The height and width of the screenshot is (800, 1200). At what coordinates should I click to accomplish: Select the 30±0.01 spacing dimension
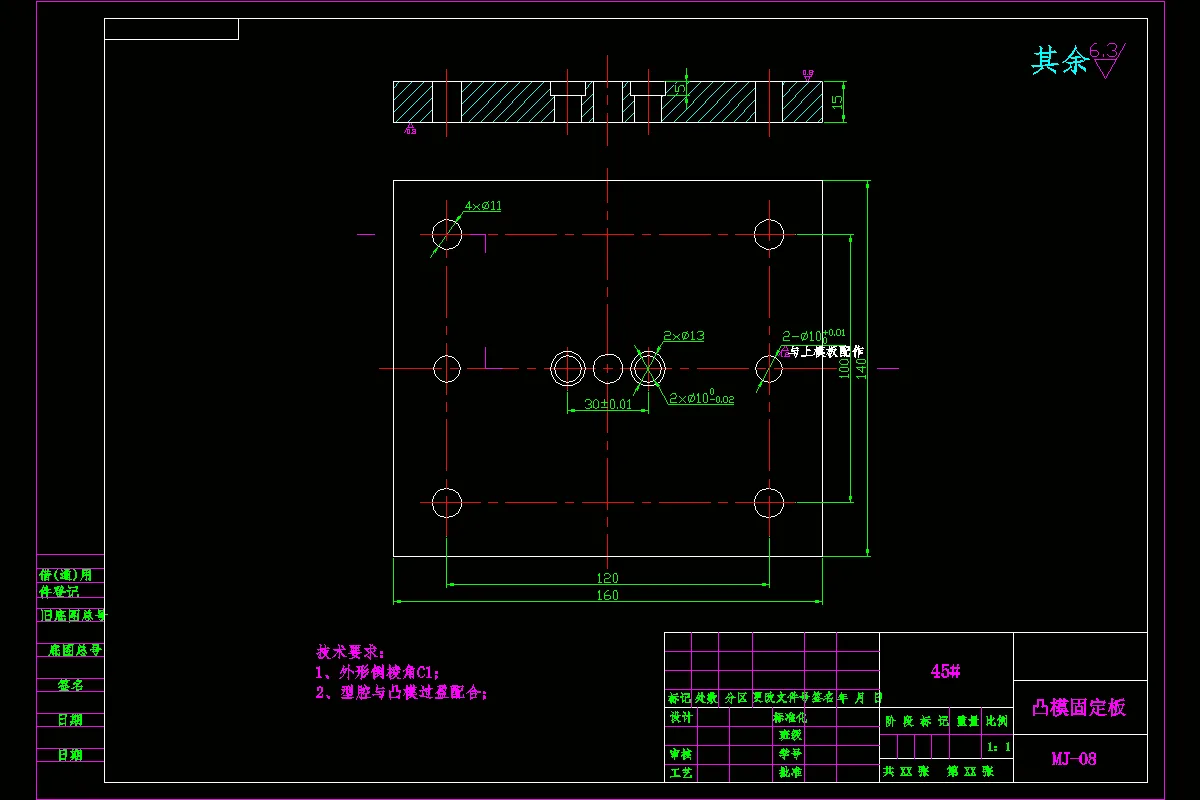tap(608, 404)
